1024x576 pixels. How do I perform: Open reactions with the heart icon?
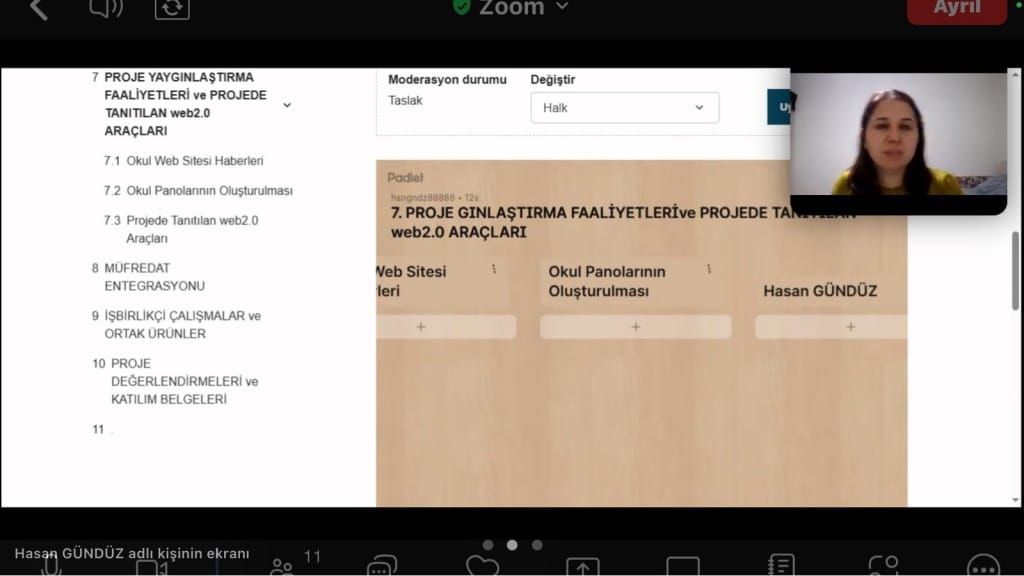coord(482,566)
